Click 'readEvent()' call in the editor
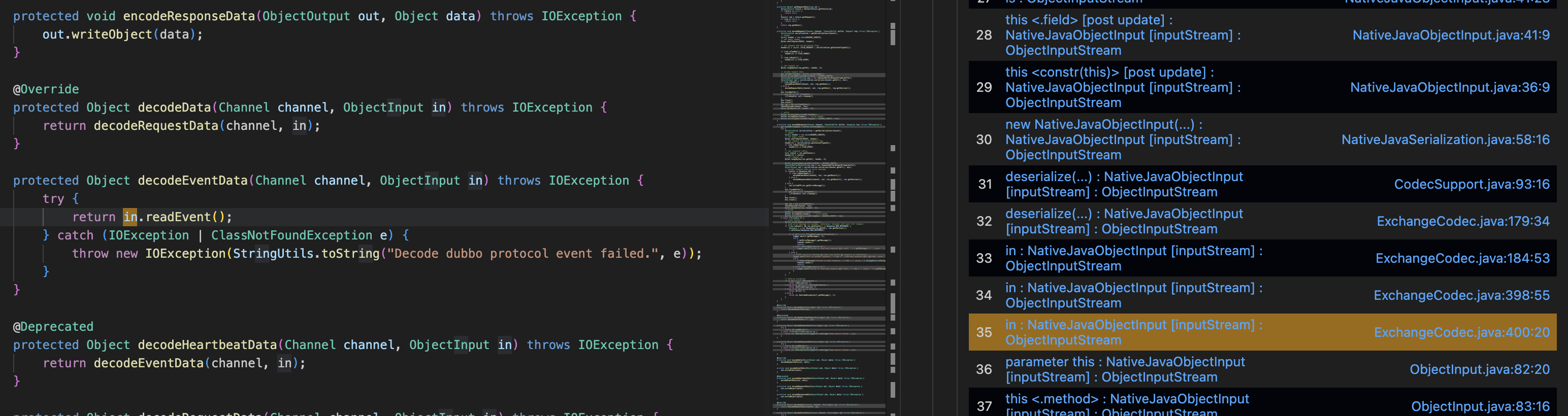Viewport: 1568px width, 416px height. (x=185, y=217)
